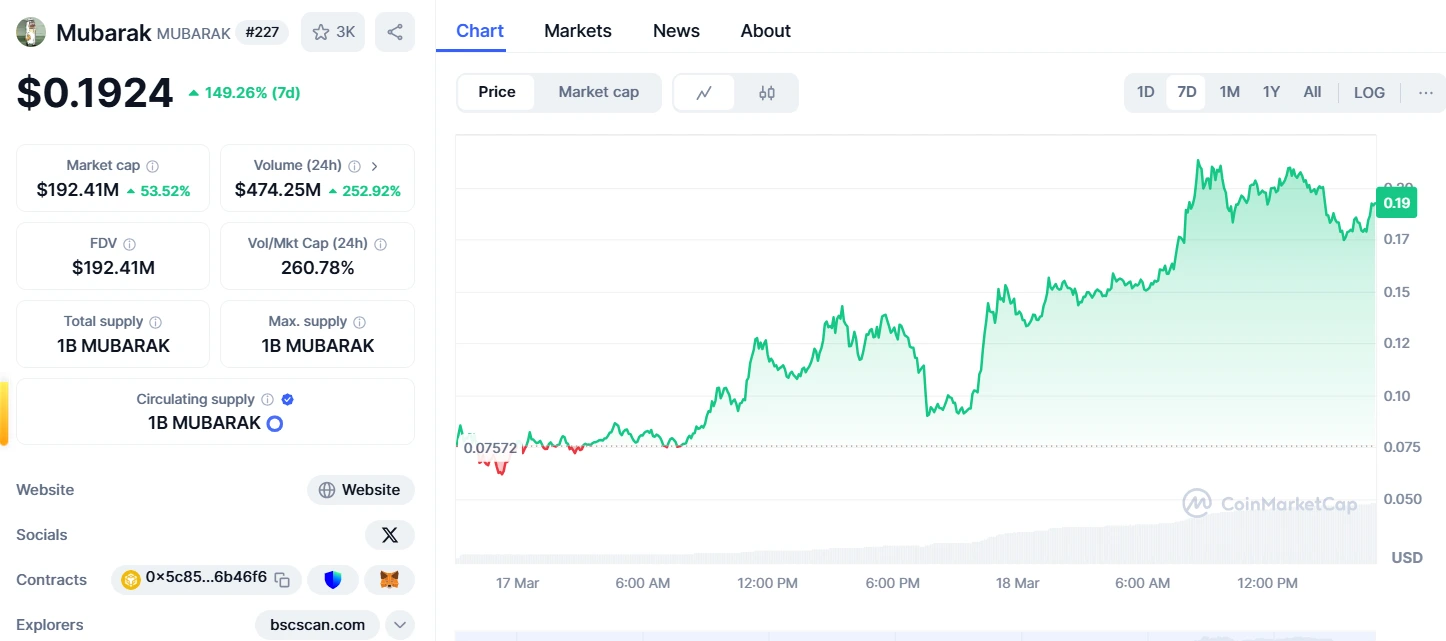The height and width of the screenshot is (641, 1446).
Task: Expand Volume (24h) details chevron
Action: click(x=375, y=166)
